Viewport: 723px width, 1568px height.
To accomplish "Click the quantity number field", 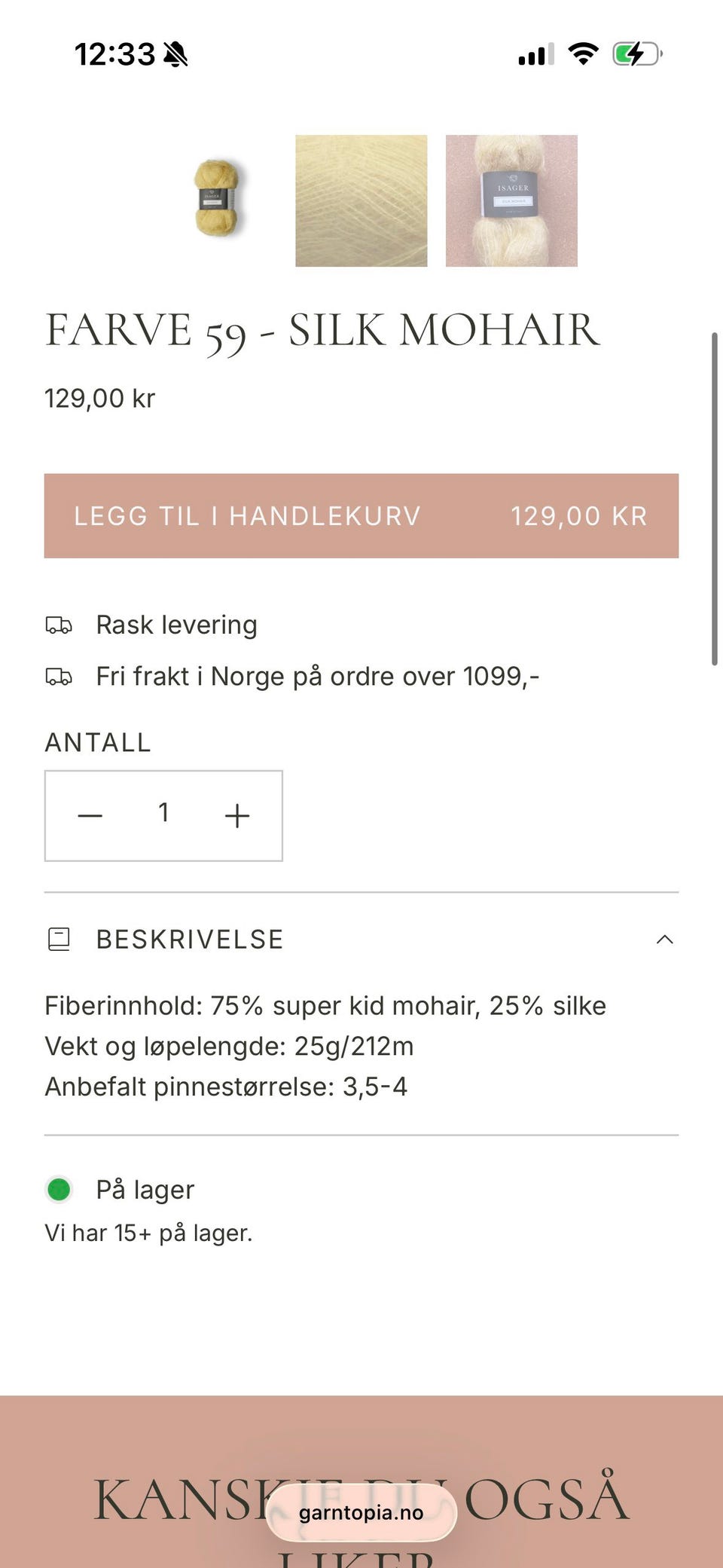I will pos(163,813).
